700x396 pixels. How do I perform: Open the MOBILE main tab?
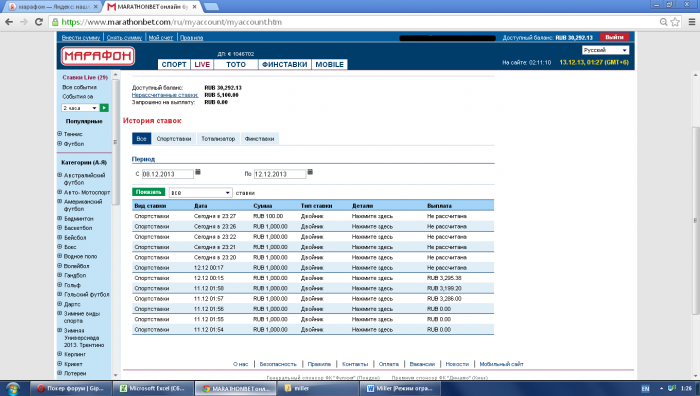[x=329, y=64]
